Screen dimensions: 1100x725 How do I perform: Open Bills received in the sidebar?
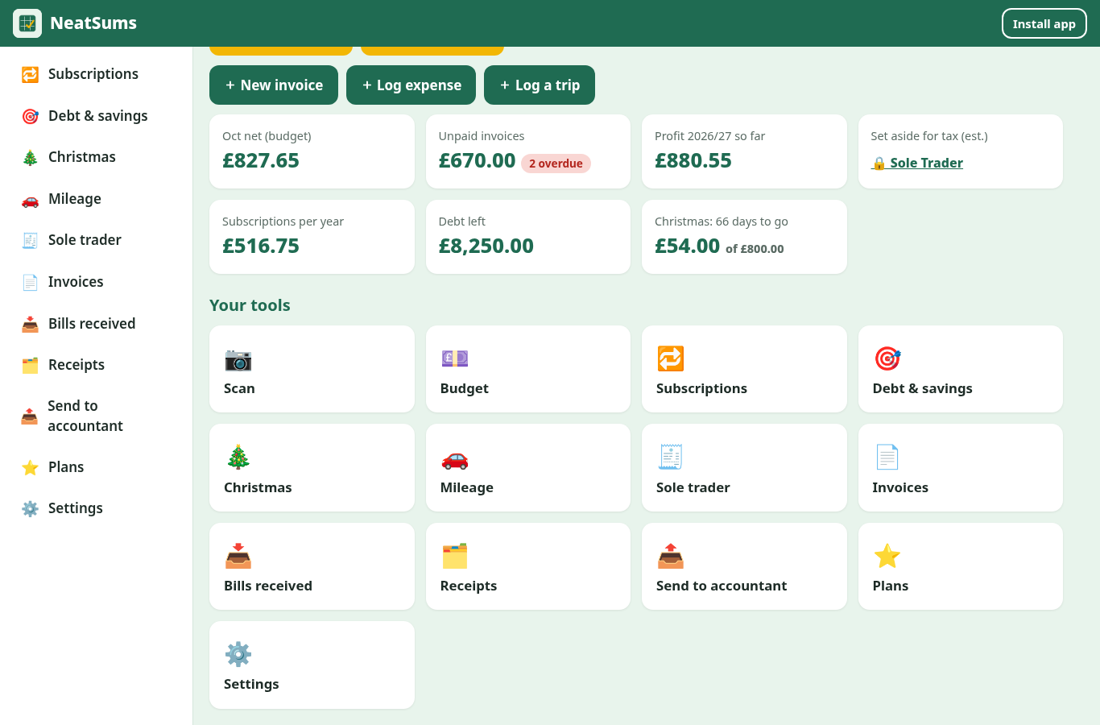[96, 324]
